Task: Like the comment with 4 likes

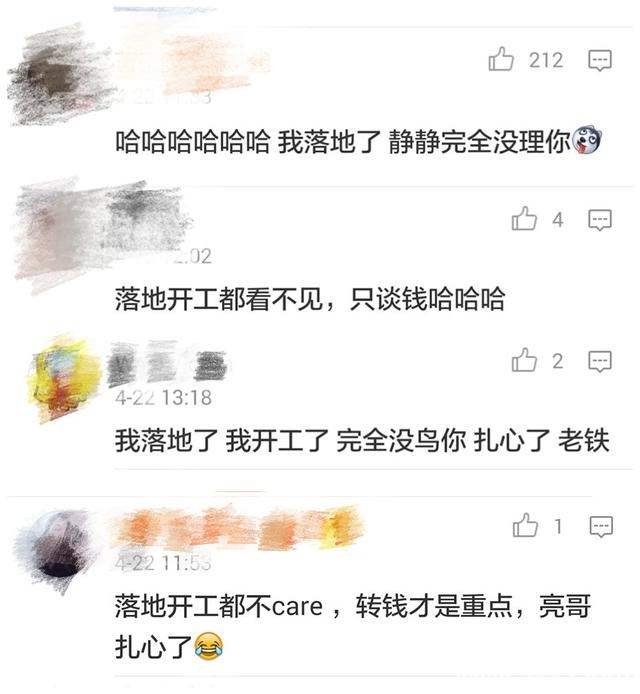Action: pyautogui.click(x=524, y=219)
